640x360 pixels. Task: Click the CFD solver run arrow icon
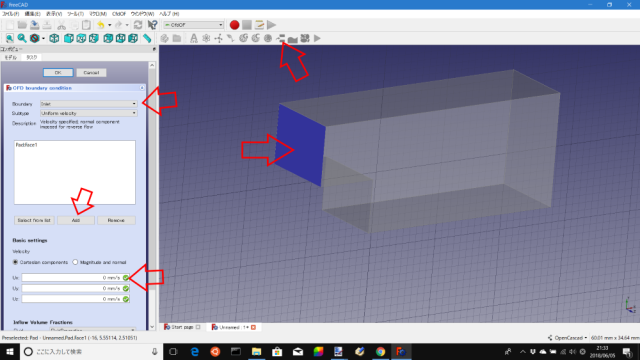pos(318,38)
